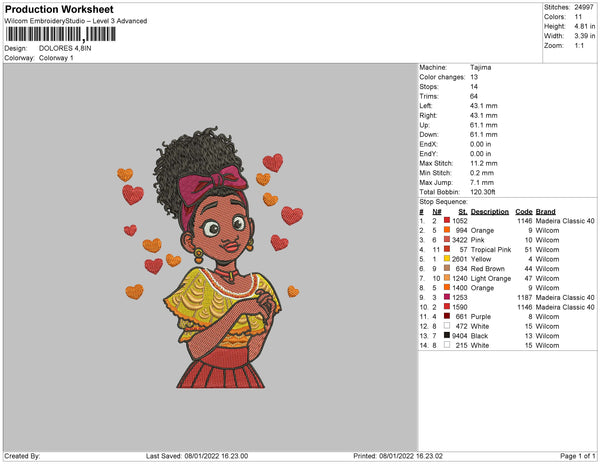Click the 'Red Brown' description text
This screenshot has width=600, height=464.
click(488, 269)
